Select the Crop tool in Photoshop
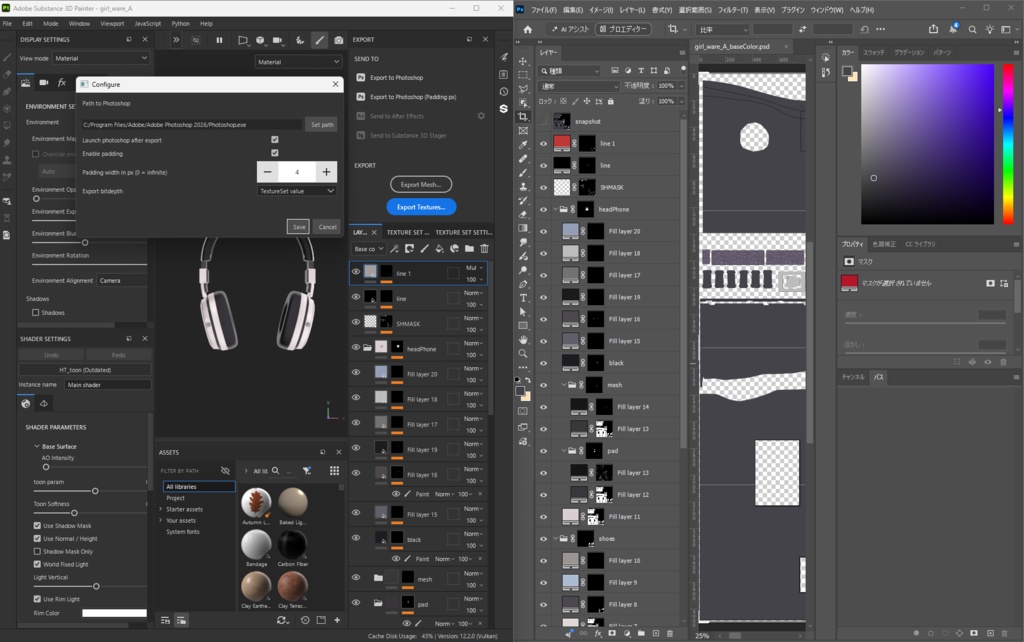The image size is (1024, 642). point(523,116)
